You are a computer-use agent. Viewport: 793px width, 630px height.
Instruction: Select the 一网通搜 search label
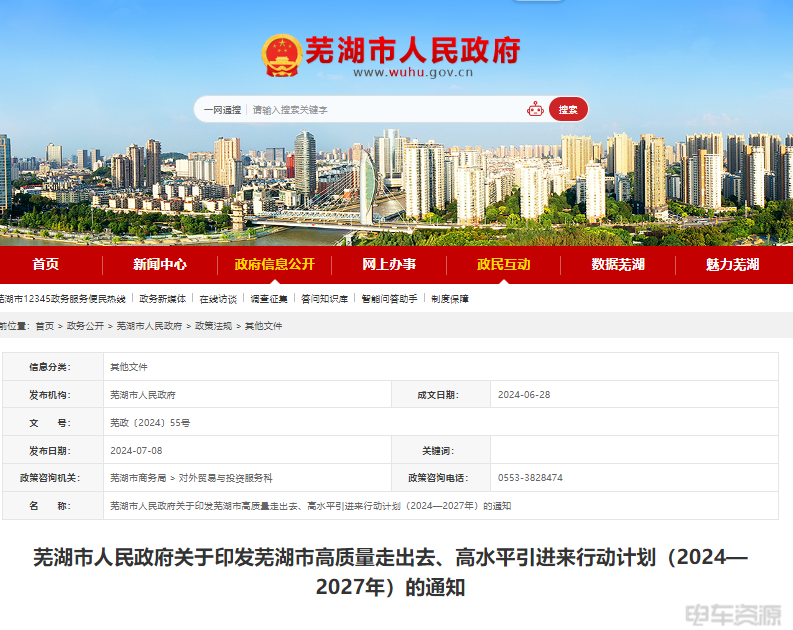(222, 109)
